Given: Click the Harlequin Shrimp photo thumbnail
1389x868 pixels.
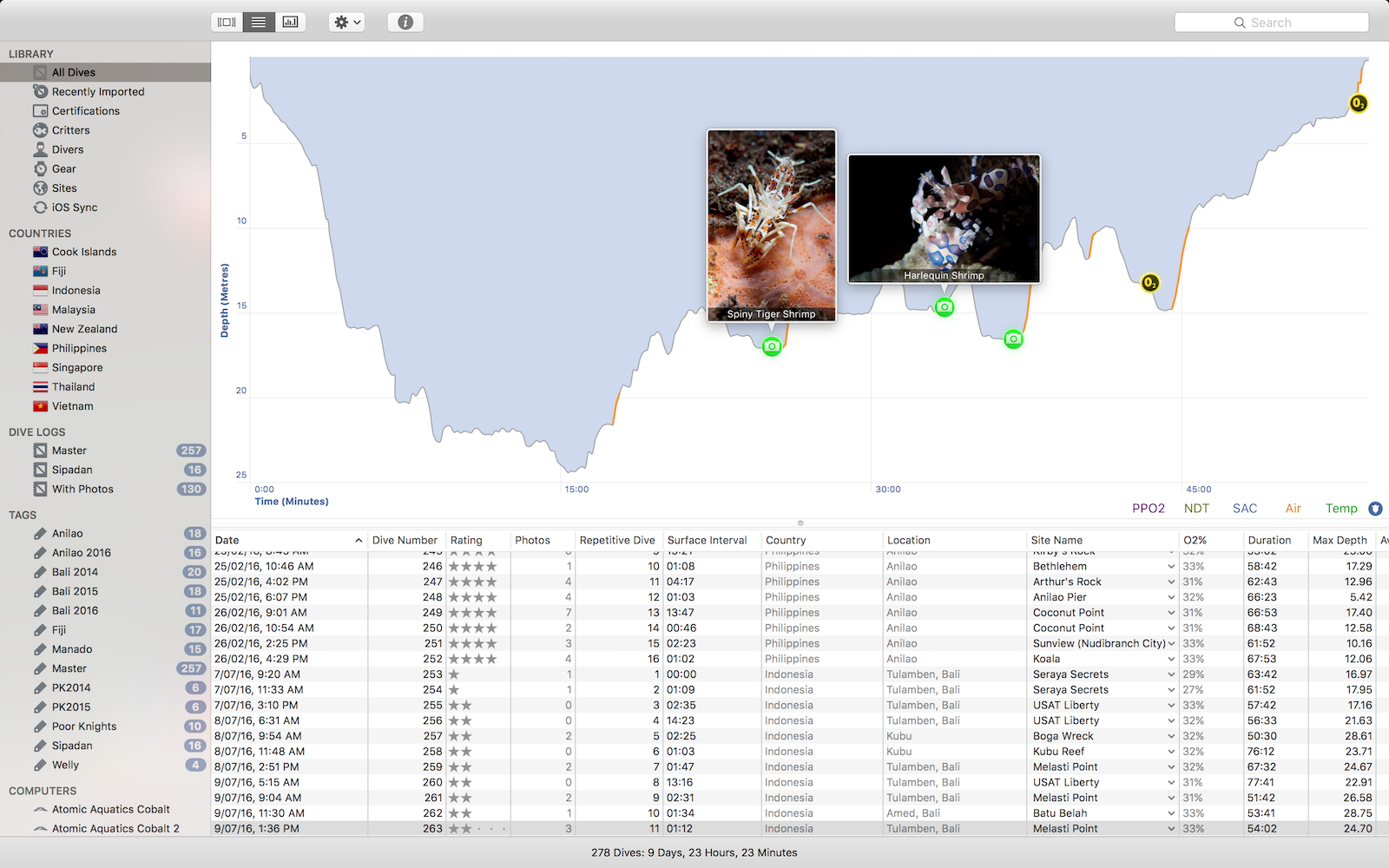Looking at the screenshot, I should point(944,218).
